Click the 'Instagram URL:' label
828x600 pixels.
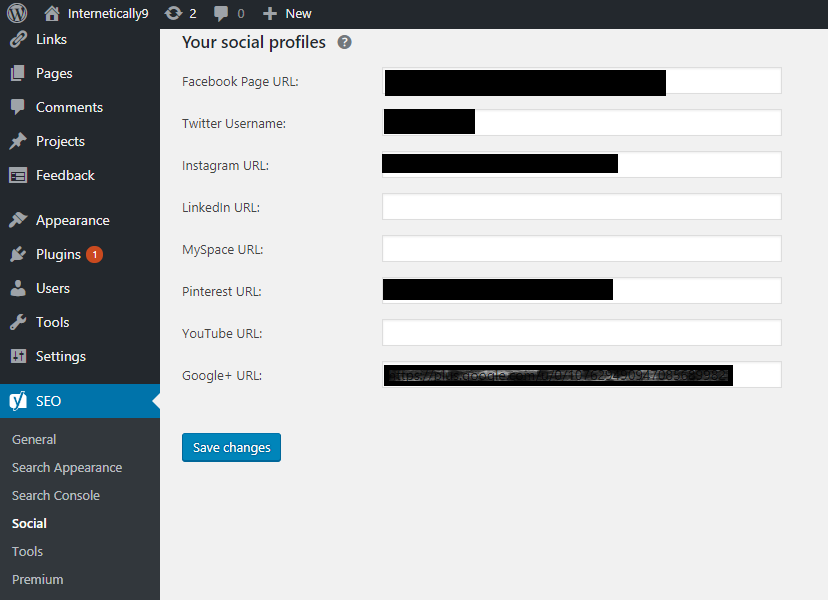[x=225, y=166]
